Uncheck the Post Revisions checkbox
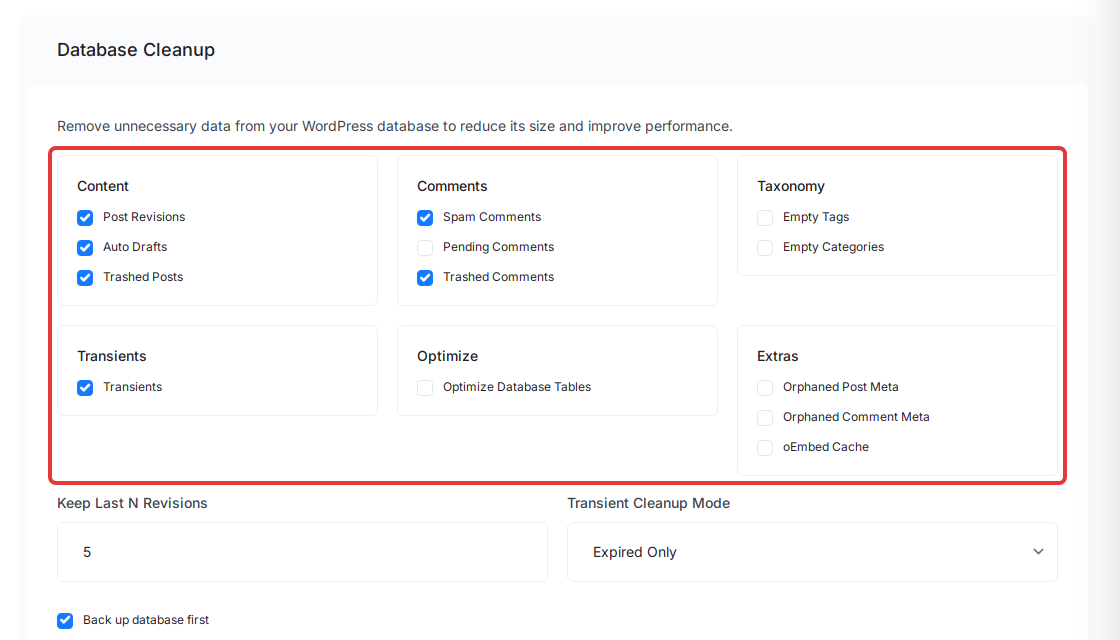The image size is (1120, 640). [85, 217]
